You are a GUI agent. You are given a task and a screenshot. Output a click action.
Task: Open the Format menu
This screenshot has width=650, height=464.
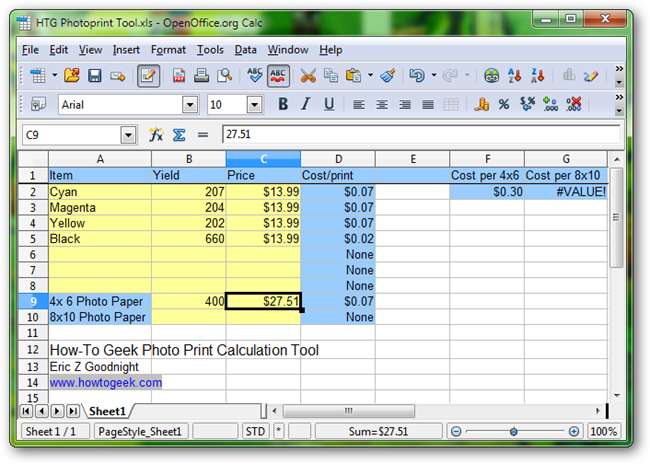168,49
